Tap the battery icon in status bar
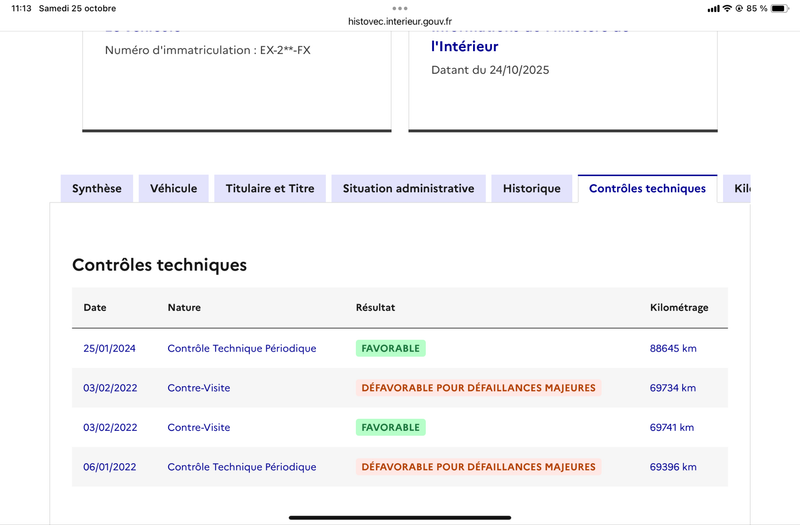800x525 pixels. (780, 8)
